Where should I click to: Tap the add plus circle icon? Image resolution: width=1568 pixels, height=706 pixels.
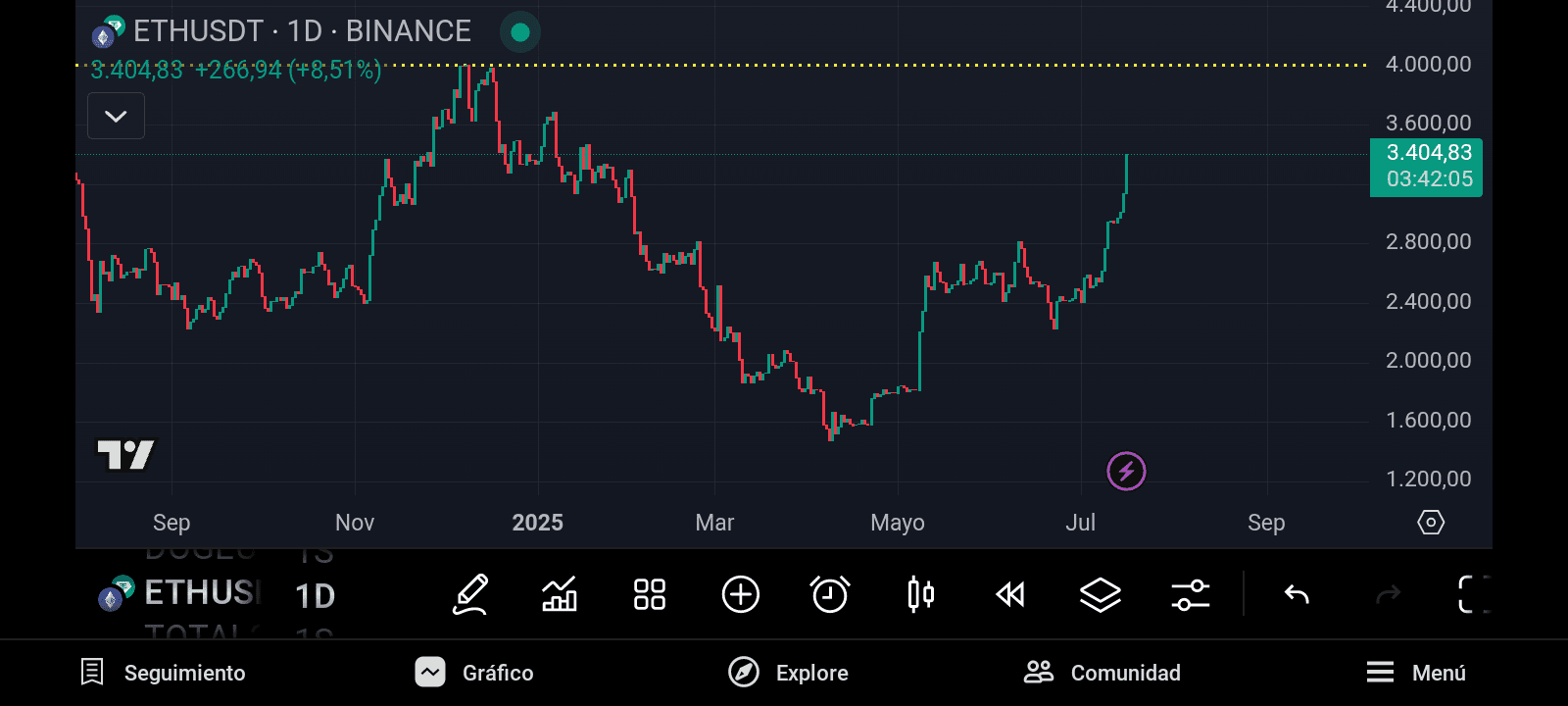(741, 594)
